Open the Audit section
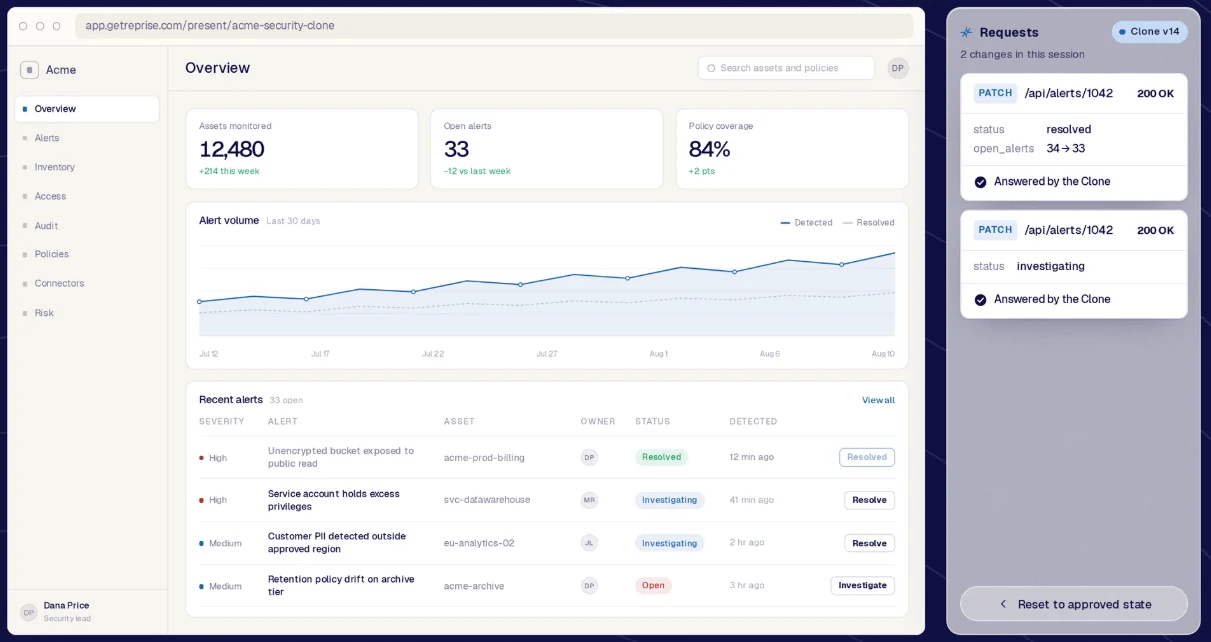This screenshot has height=642, width=1211. click(x=87, y=226)
